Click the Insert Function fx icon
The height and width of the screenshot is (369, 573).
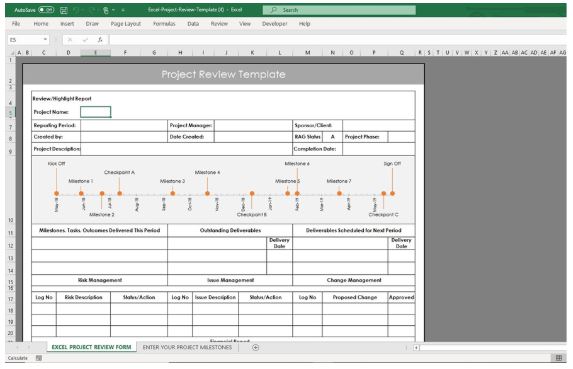point(100,39)
